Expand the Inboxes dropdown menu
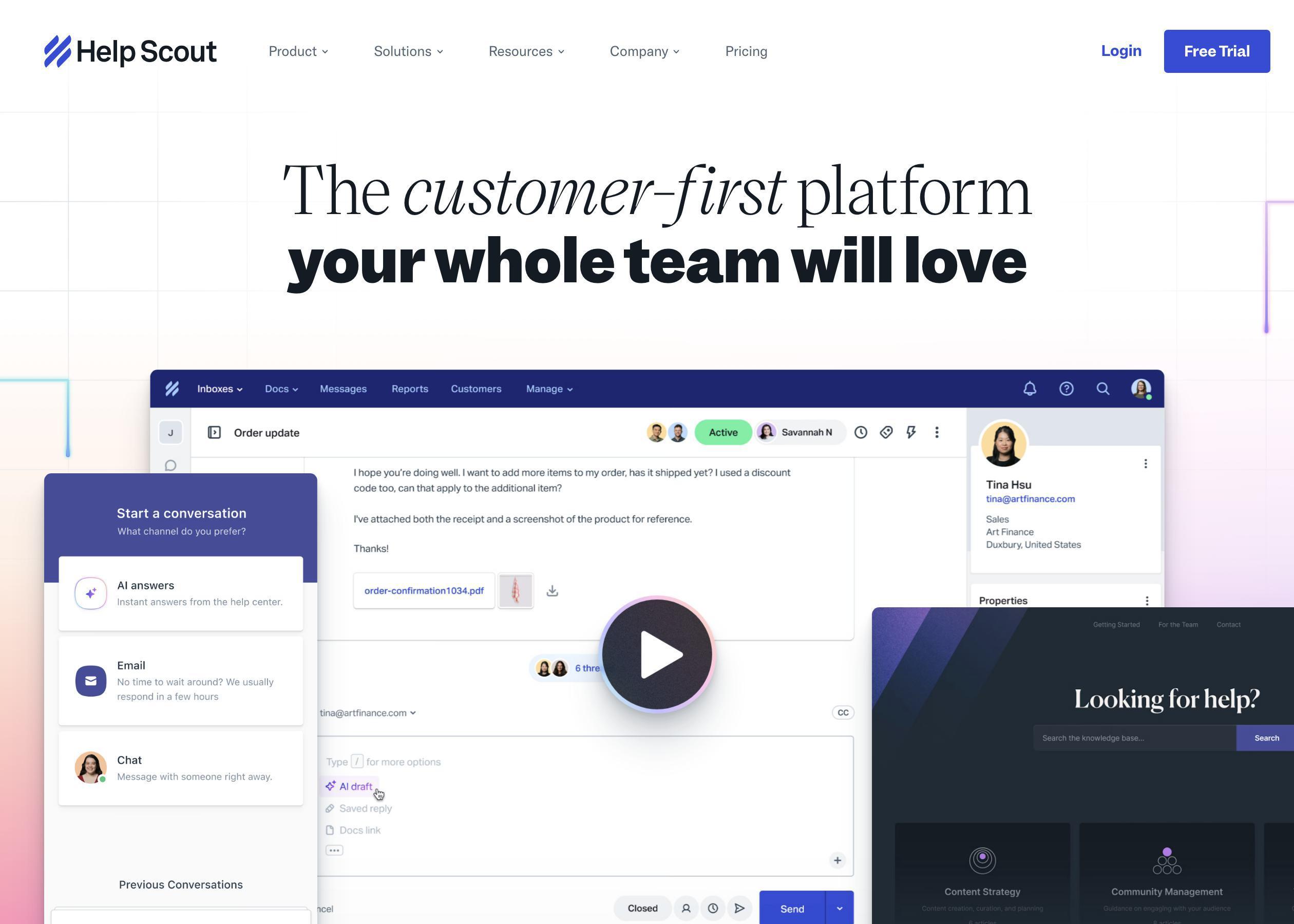Image resolution: width=1294 pixels, height=924 pixels. coord(218,388)
